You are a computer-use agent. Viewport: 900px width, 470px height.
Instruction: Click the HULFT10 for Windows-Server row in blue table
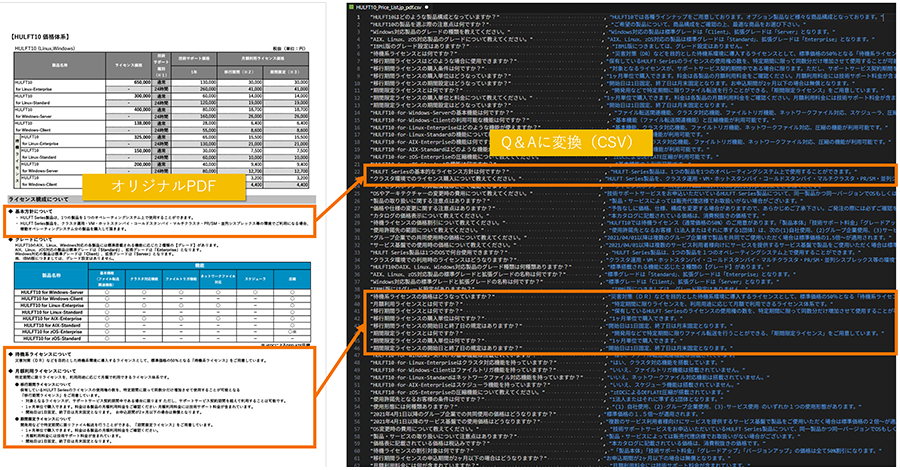click(x=52, y=289)
